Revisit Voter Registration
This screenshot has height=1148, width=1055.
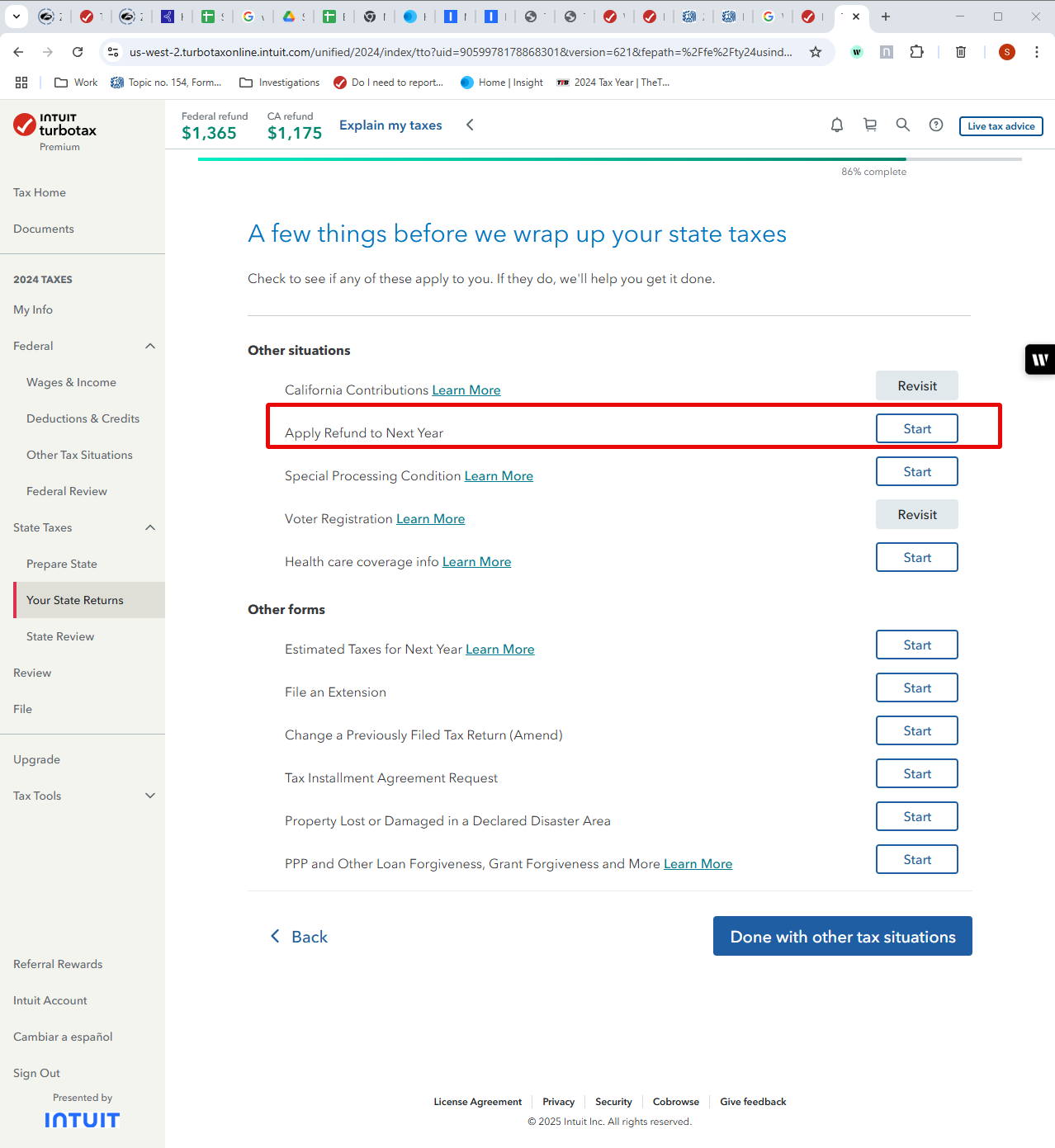917,514
